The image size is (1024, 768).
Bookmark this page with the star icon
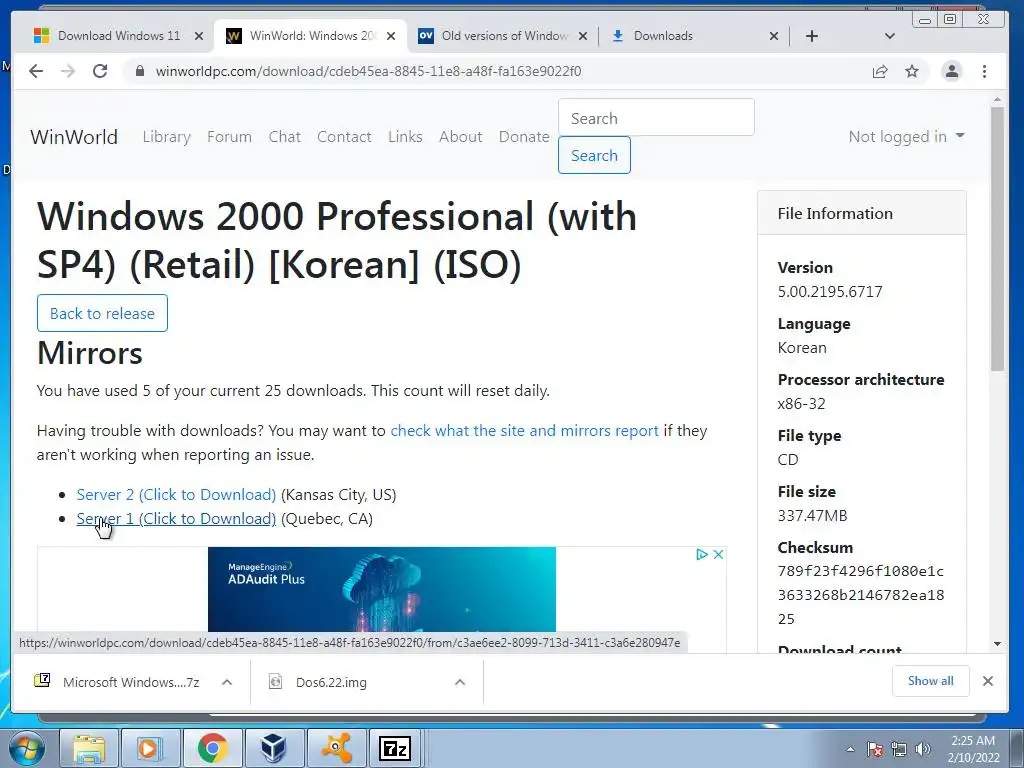912,71
